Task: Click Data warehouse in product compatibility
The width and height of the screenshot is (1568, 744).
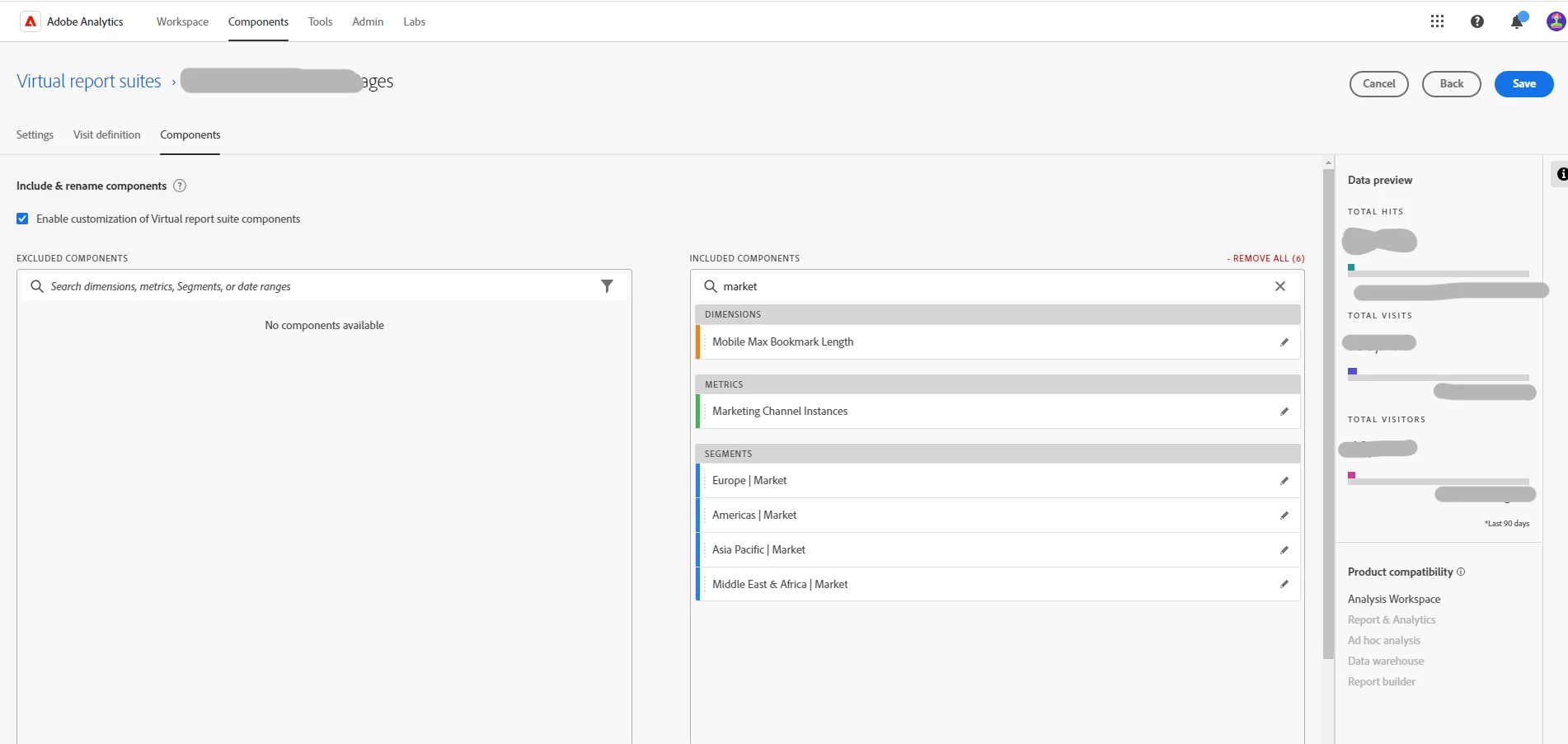Action: tap(1386, 661)
